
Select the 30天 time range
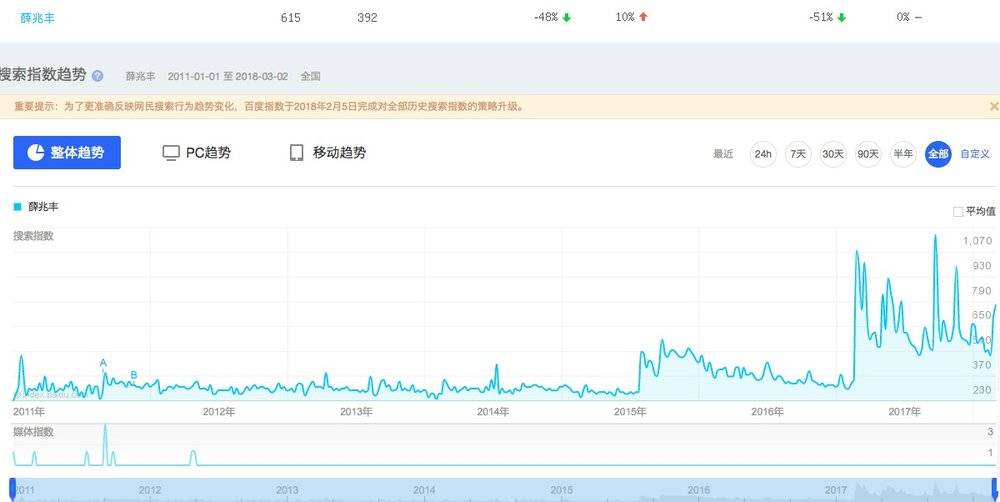coord(833,154)
